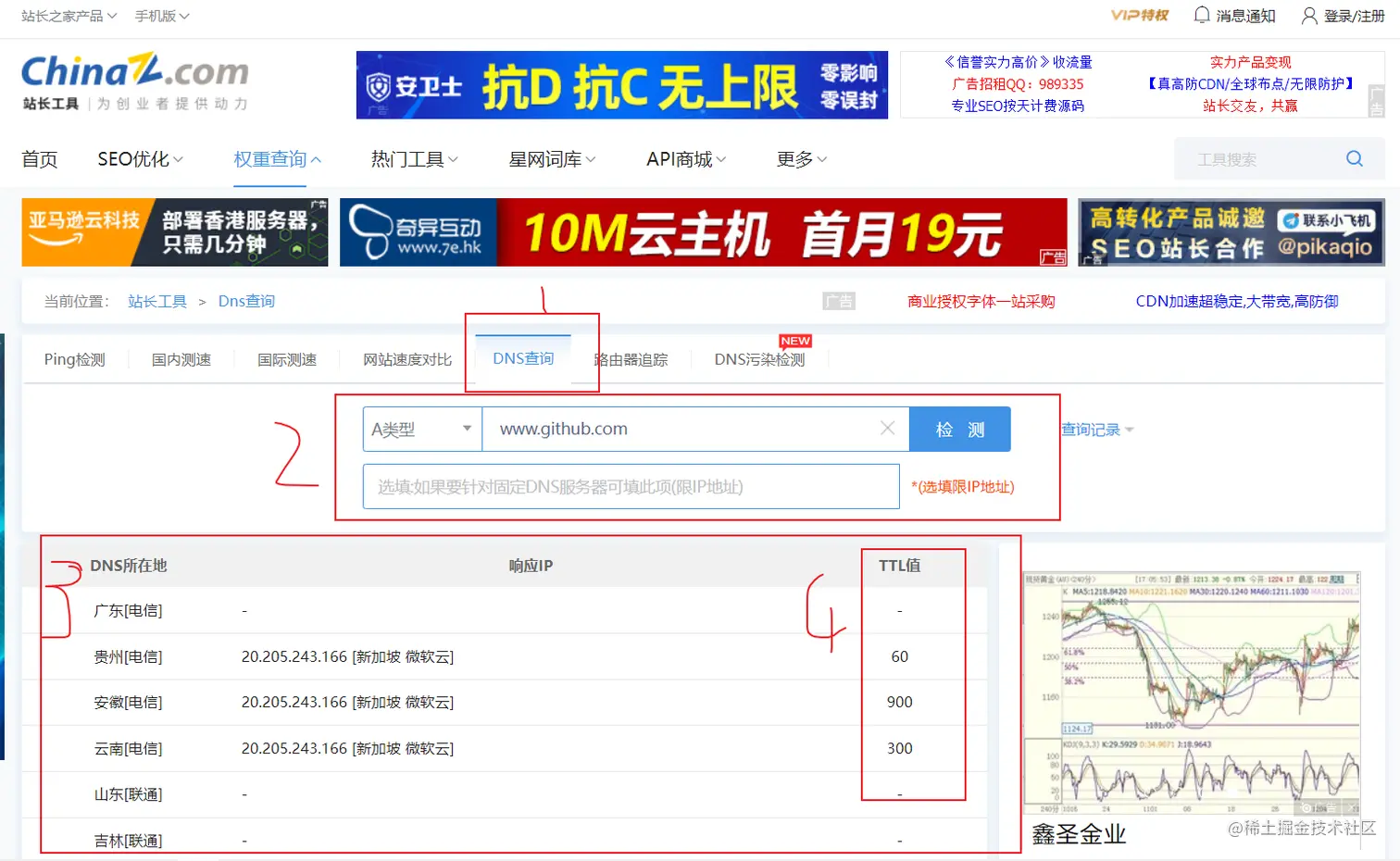Click the 信誉实力高价收流量 link
The height and width of the screenshot is (861, 1400).
pyautogui.click(x=1018, y=62)
